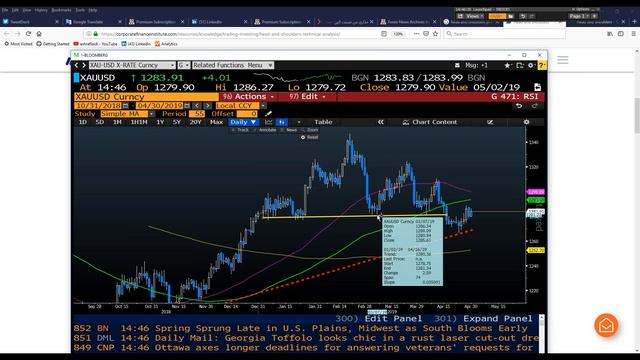Redo the chart change
The width and height of the screenshot is (640, 360).
point(535,106)
